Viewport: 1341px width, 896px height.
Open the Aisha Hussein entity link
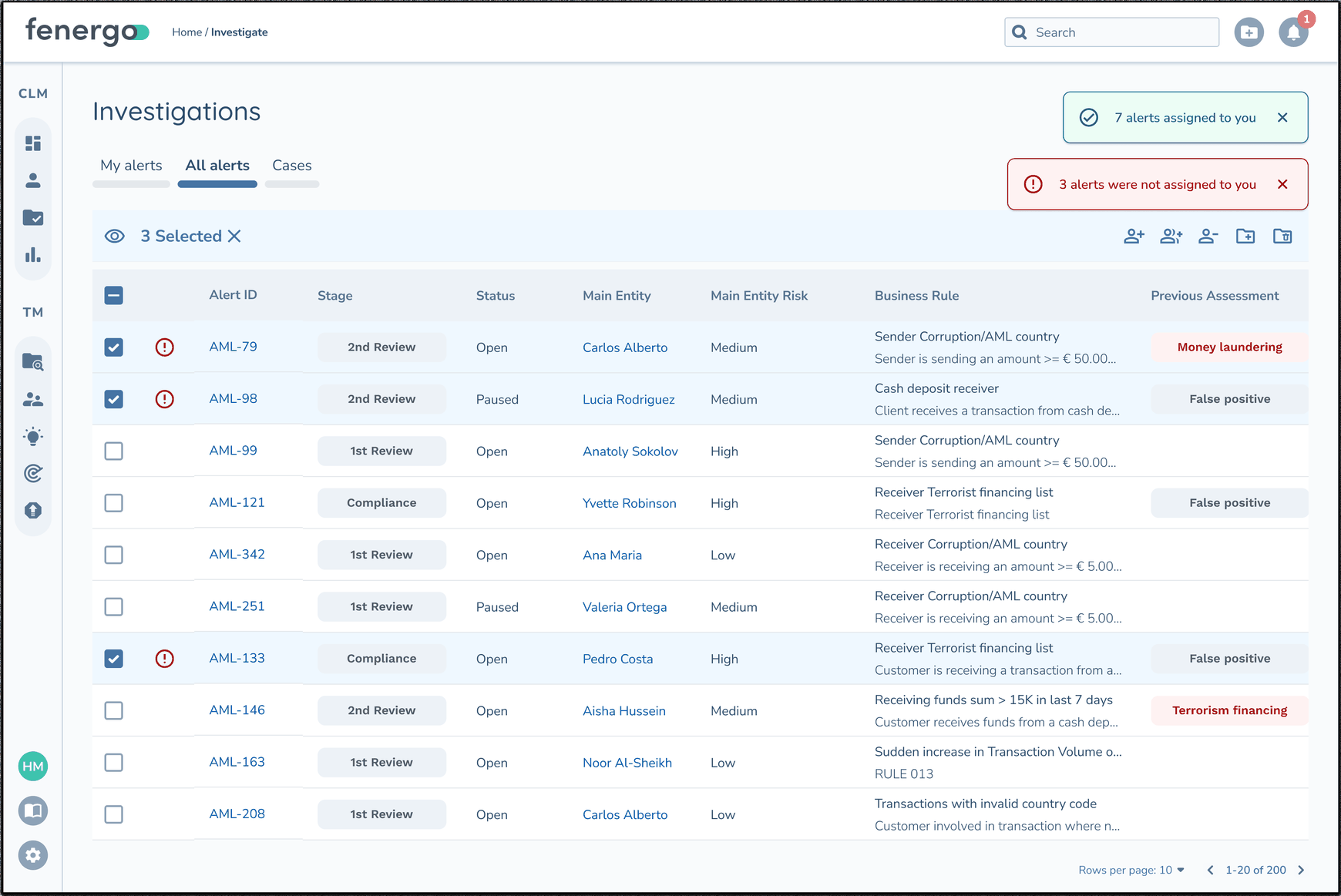point(624,711)
